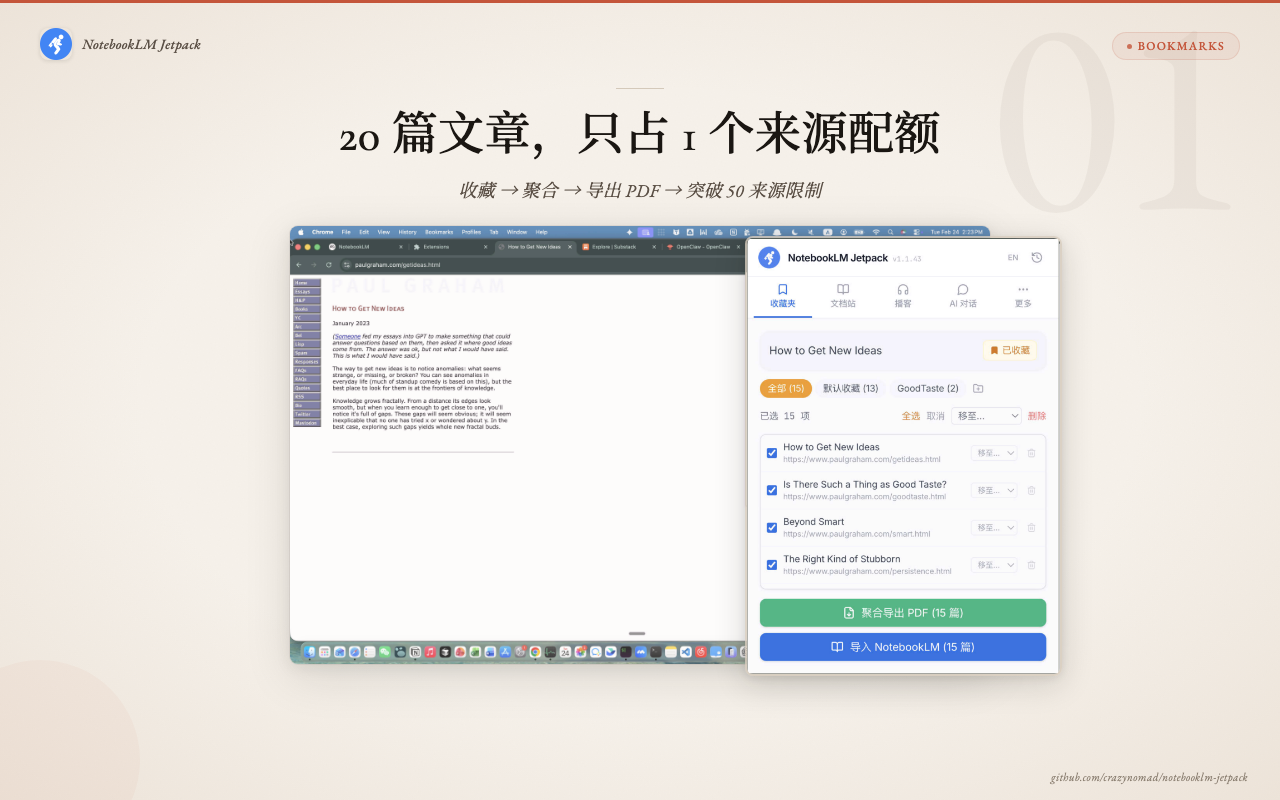Click the BOOKMARKS badge at top right
The height and width of the screenshot is (800, 1280).
(x=1176, y=46)
